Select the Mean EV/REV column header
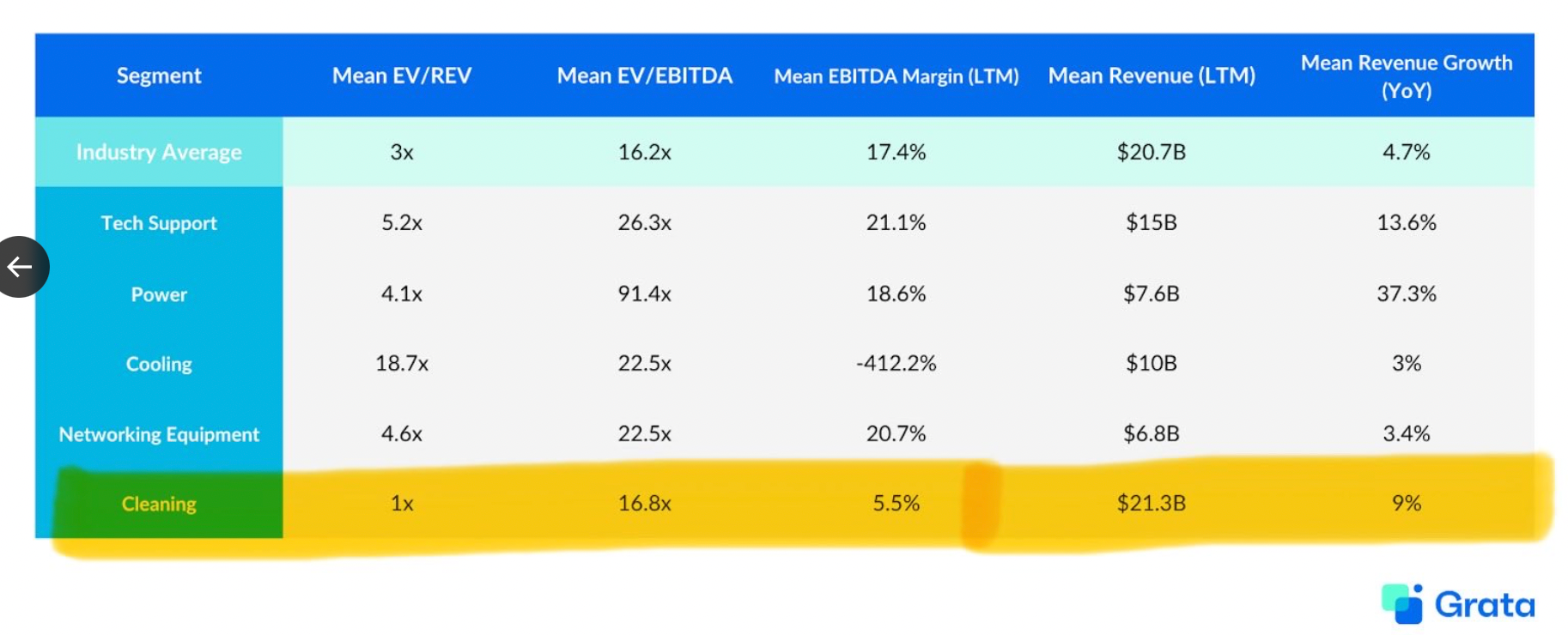 click(402, 76)
